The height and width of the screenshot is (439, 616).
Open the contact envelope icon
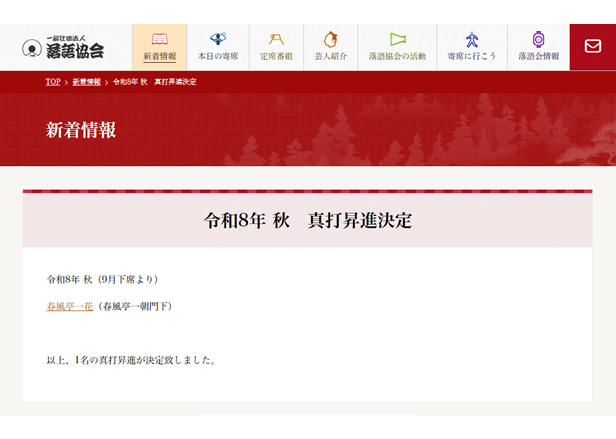pos(593,47)
